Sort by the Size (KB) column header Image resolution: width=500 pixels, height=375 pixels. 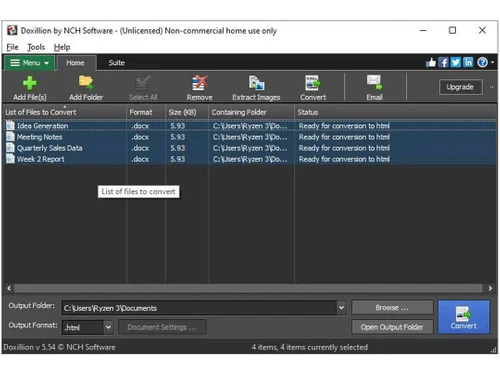(x=187, y=112)
